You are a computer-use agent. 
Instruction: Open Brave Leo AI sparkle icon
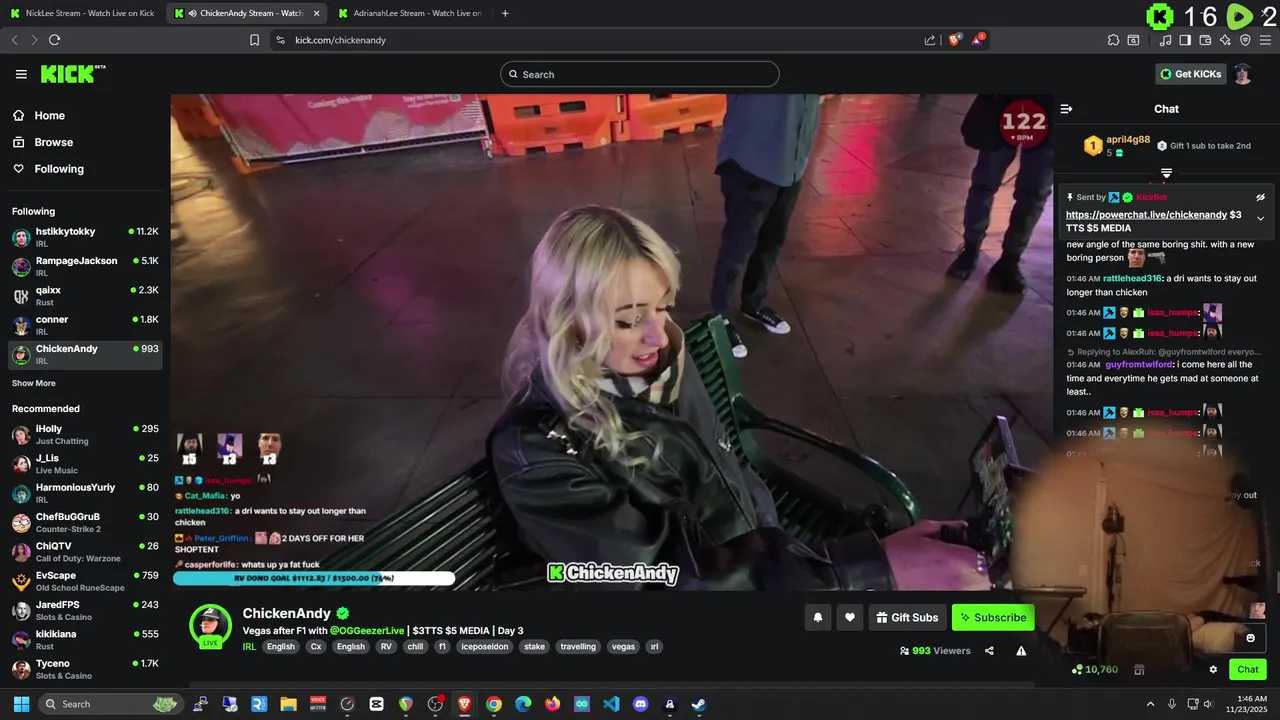1225,40
